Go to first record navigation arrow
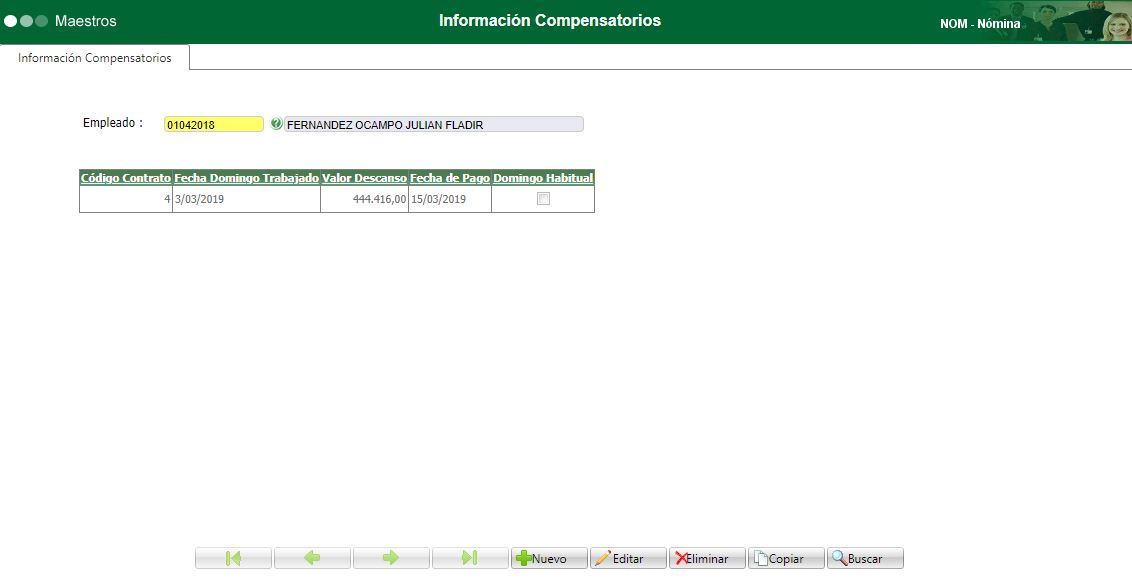The image size is (1132, 586). pos(233,558)
